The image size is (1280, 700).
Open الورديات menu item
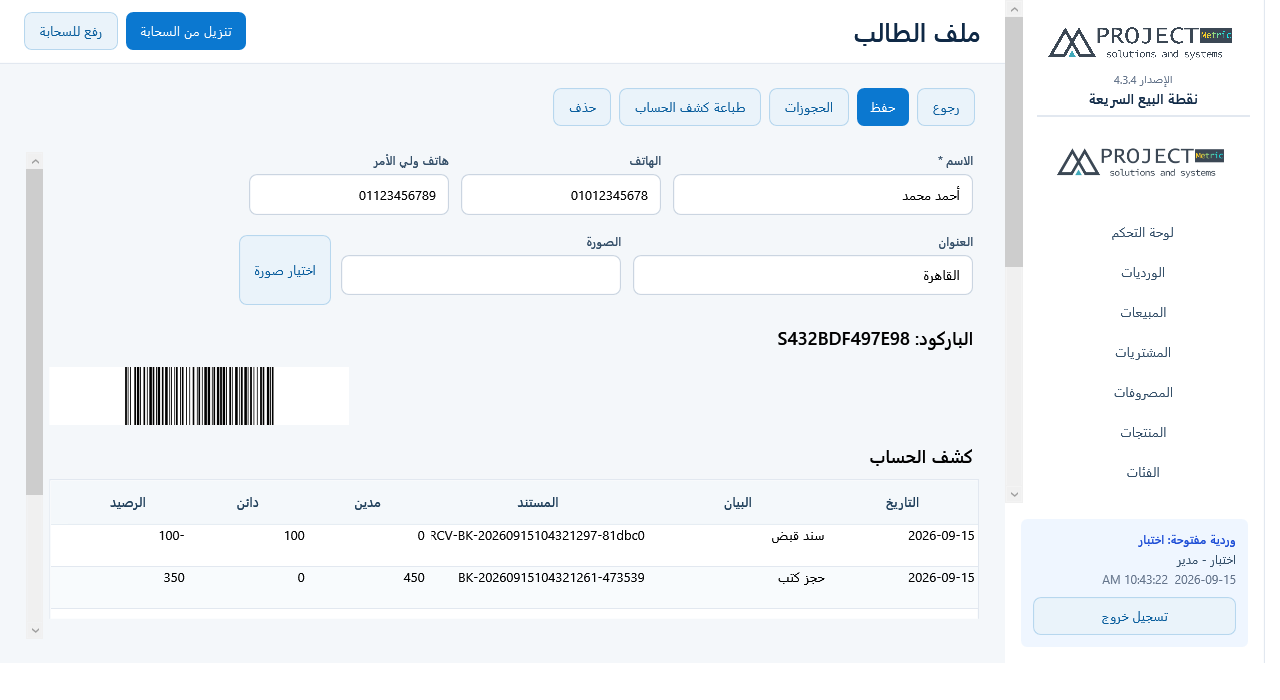[x=1142, y=272]
